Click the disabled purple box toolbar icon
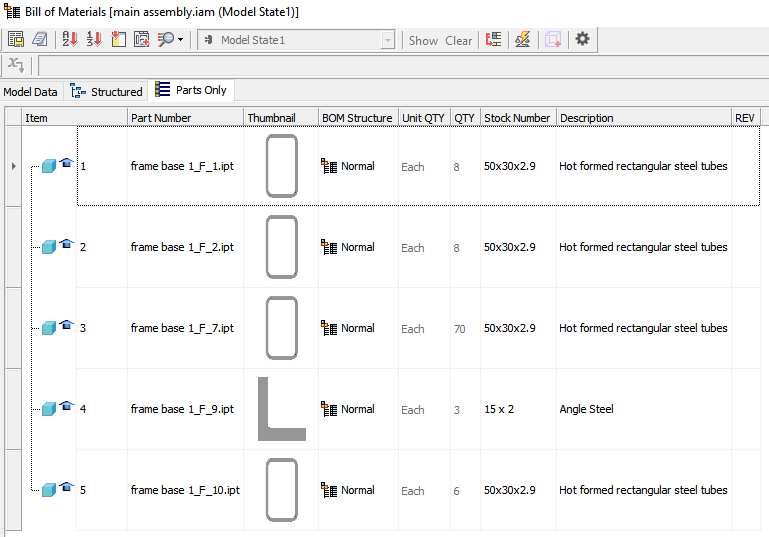The height and width of the screenshot is (537, 769). click(553, 39)
